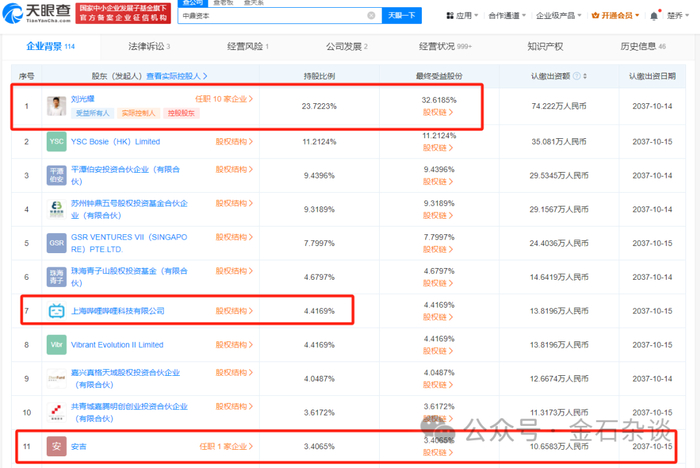Click the red 安 avatar icon

56,446
